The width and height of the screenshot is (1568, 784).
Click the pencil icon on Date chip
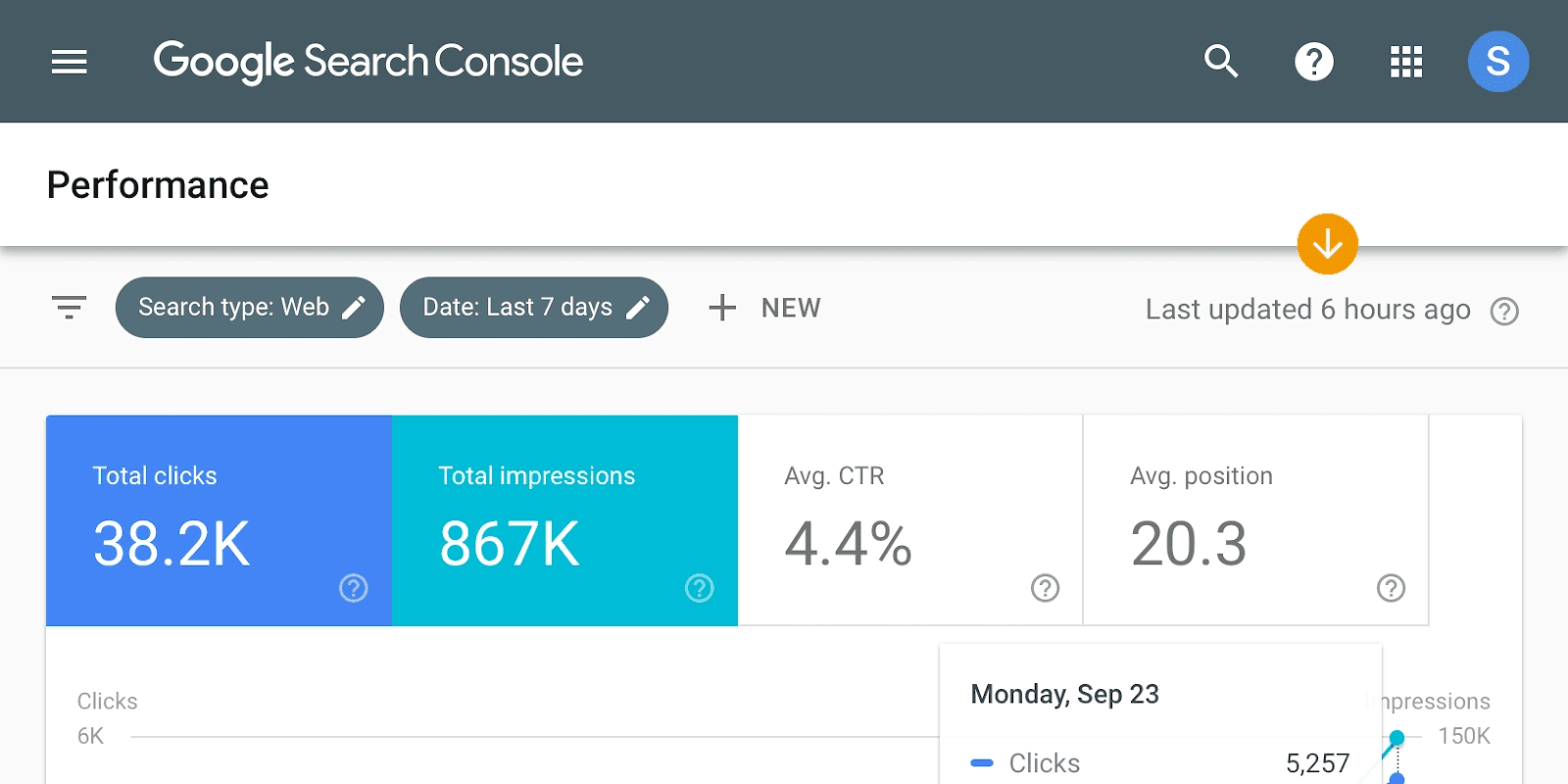(638, 308)
